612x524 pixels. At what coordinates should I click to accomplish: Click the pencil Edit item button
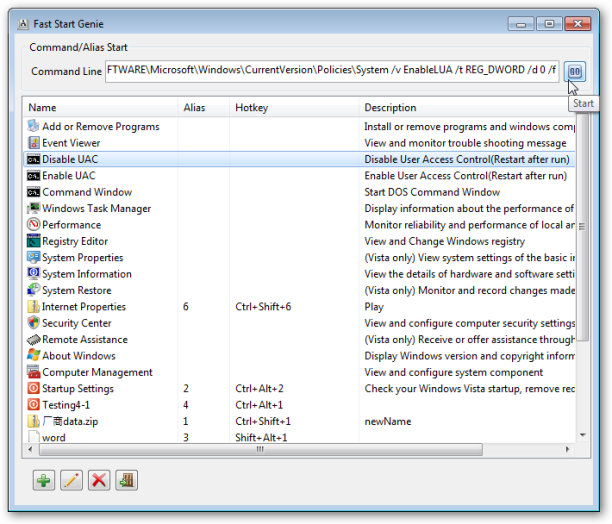pyautogui.click(x=71, y=480)
